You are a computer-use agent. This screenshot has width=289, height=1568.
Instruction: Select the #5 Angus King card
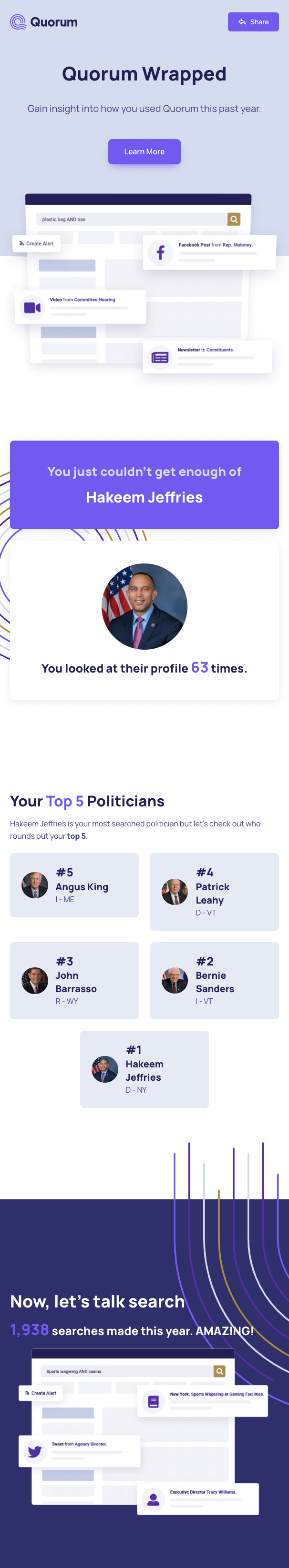point(74,885)
